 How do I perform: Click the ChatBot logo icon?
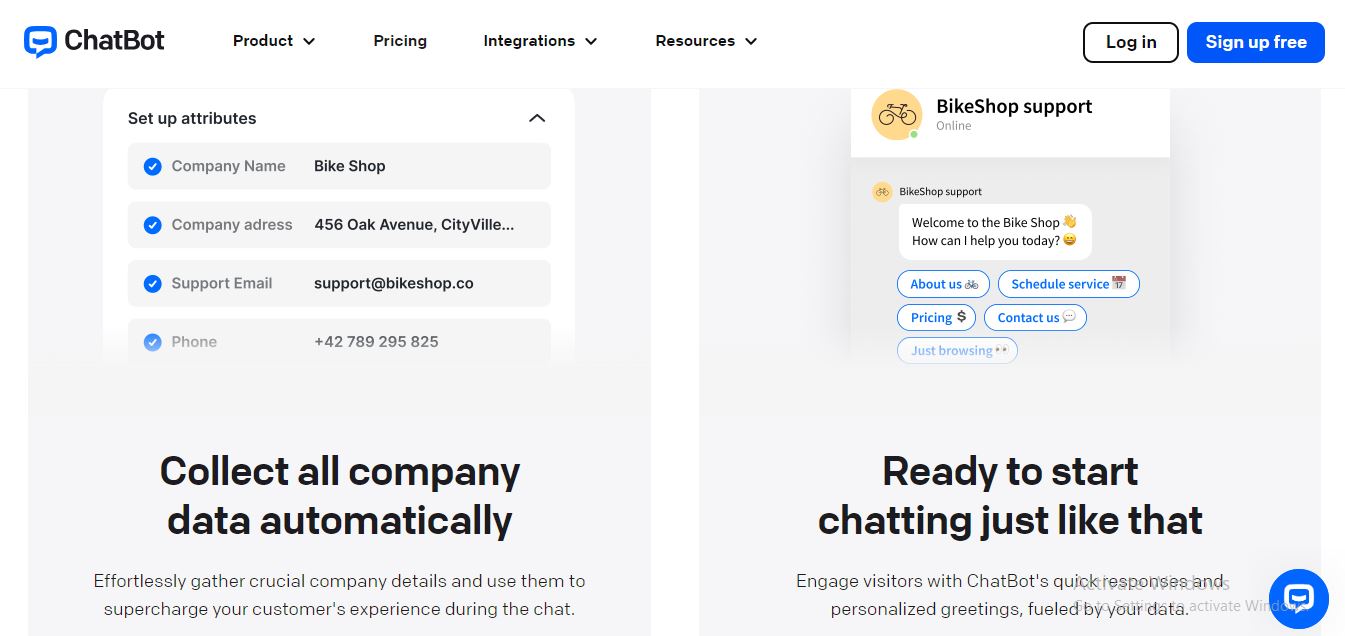40,41
